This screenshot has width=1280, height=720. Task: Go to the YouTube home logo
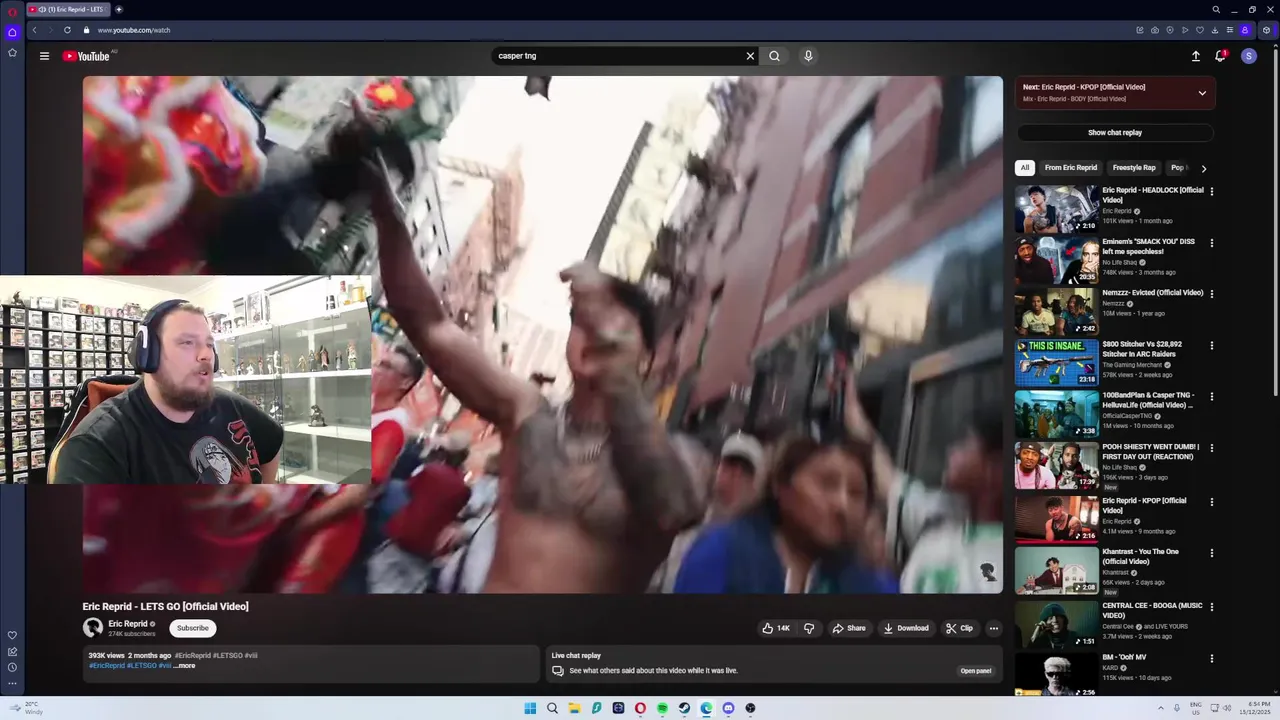[x=87, y=56]
